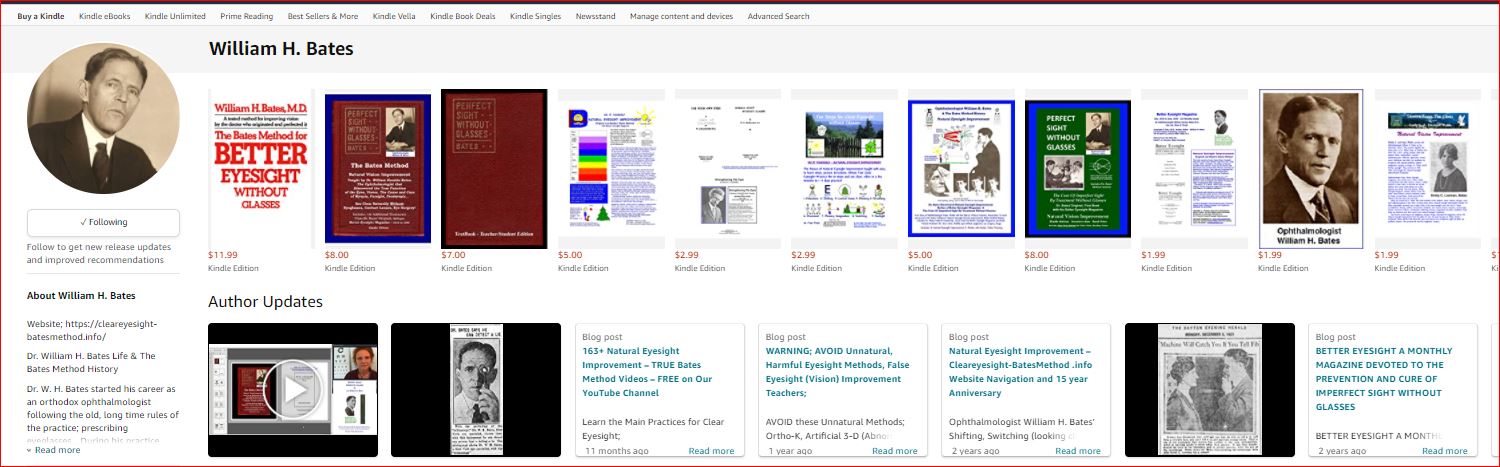Open Best Sellers & More

[323, 16]
